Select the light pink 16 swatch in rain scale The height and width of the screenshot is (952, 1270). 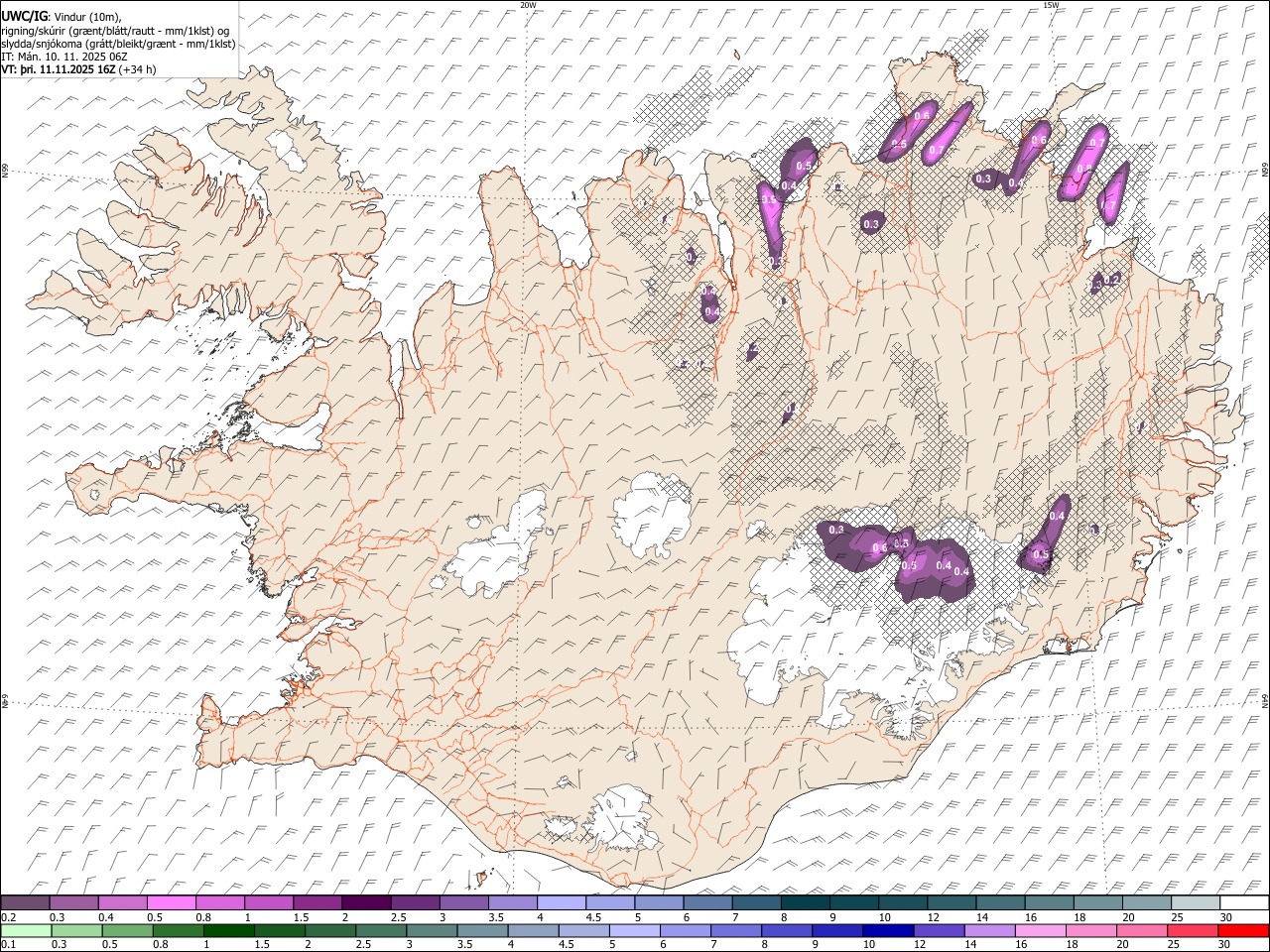click(1040, 930)
